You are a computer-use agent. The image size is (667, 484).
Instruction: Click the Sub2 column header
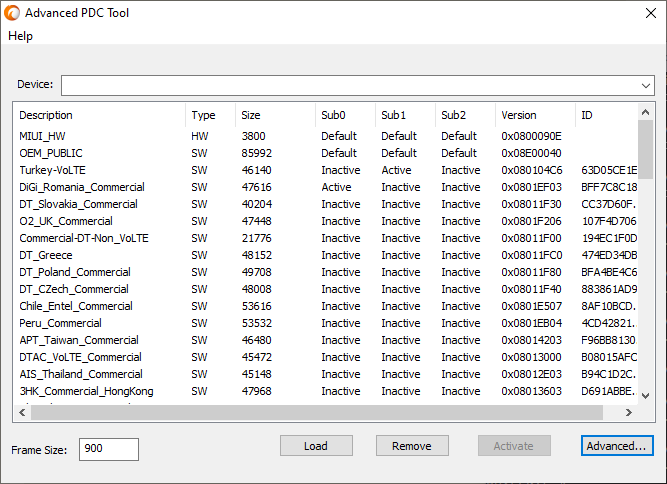click(x=465, y=115)
